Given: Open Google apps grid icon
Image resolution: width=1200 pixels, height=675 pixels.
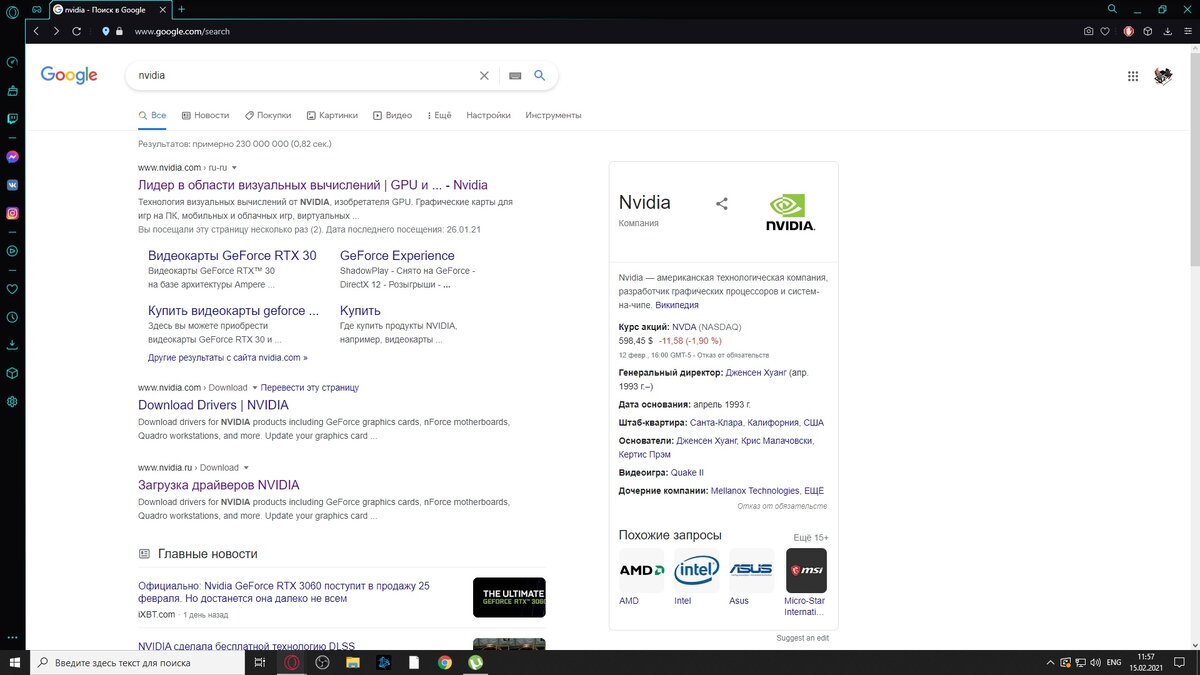Looking at the screenshot, I should click(1133, 76).
